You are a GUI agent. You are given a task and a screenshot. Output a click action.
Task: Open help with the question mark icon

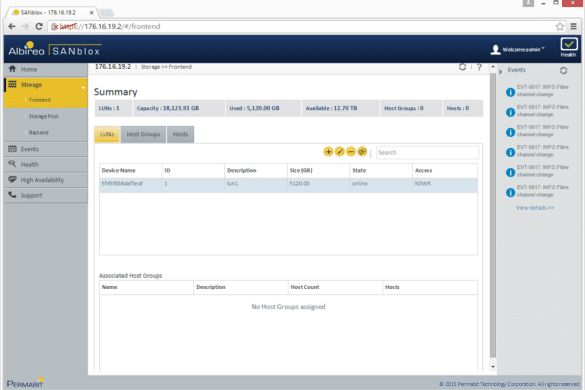[479, 67]
